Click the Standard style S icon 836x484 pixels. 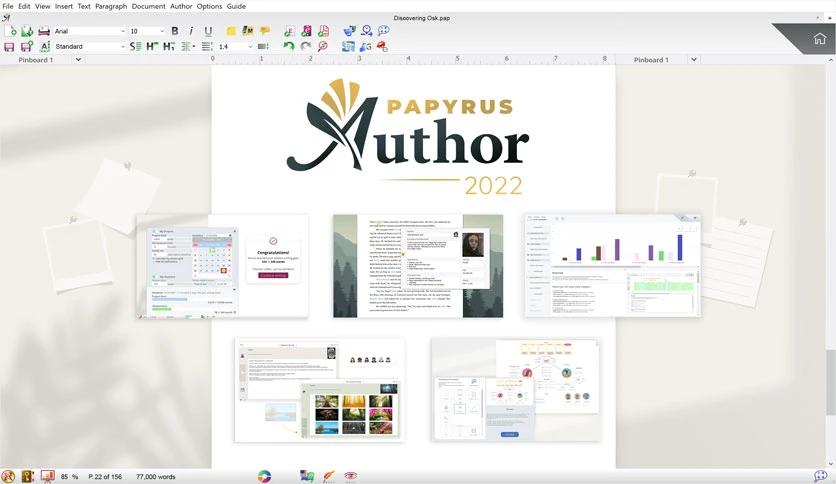[x=135, y=47]
